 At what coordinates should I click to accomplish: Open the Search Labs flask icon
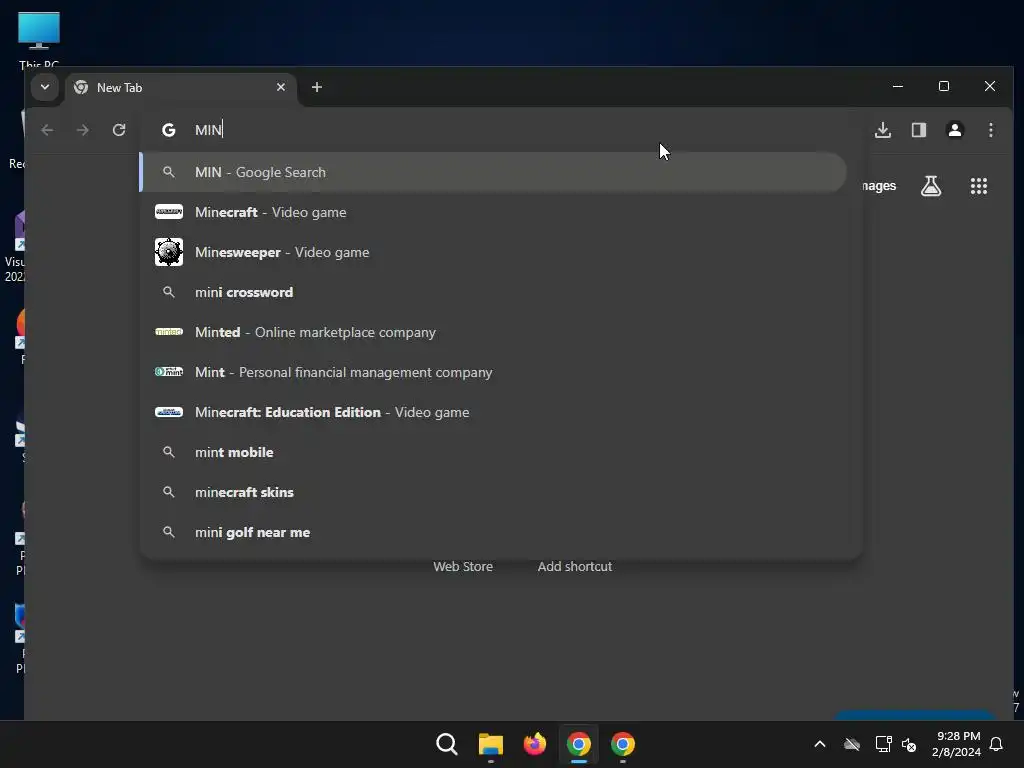[931, 186]
